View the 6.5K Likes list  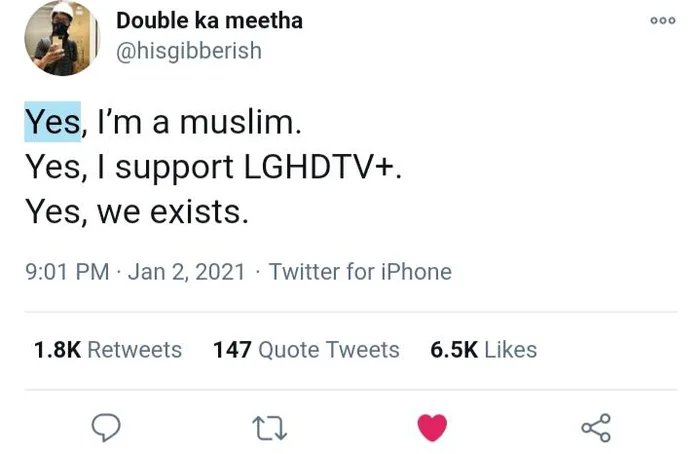point(483,350)
